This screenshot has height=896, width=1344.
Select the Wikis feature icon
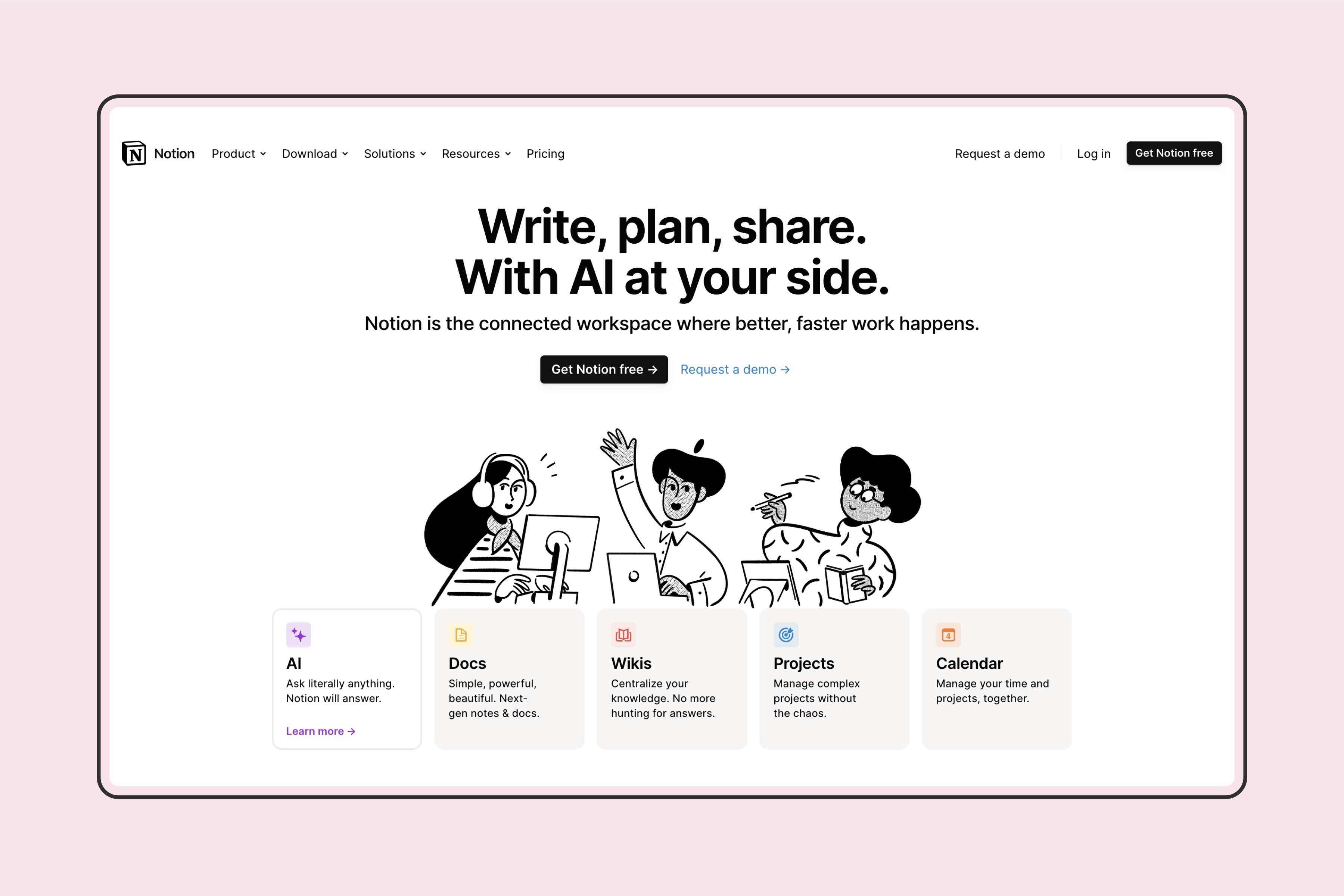pos(623,635)
